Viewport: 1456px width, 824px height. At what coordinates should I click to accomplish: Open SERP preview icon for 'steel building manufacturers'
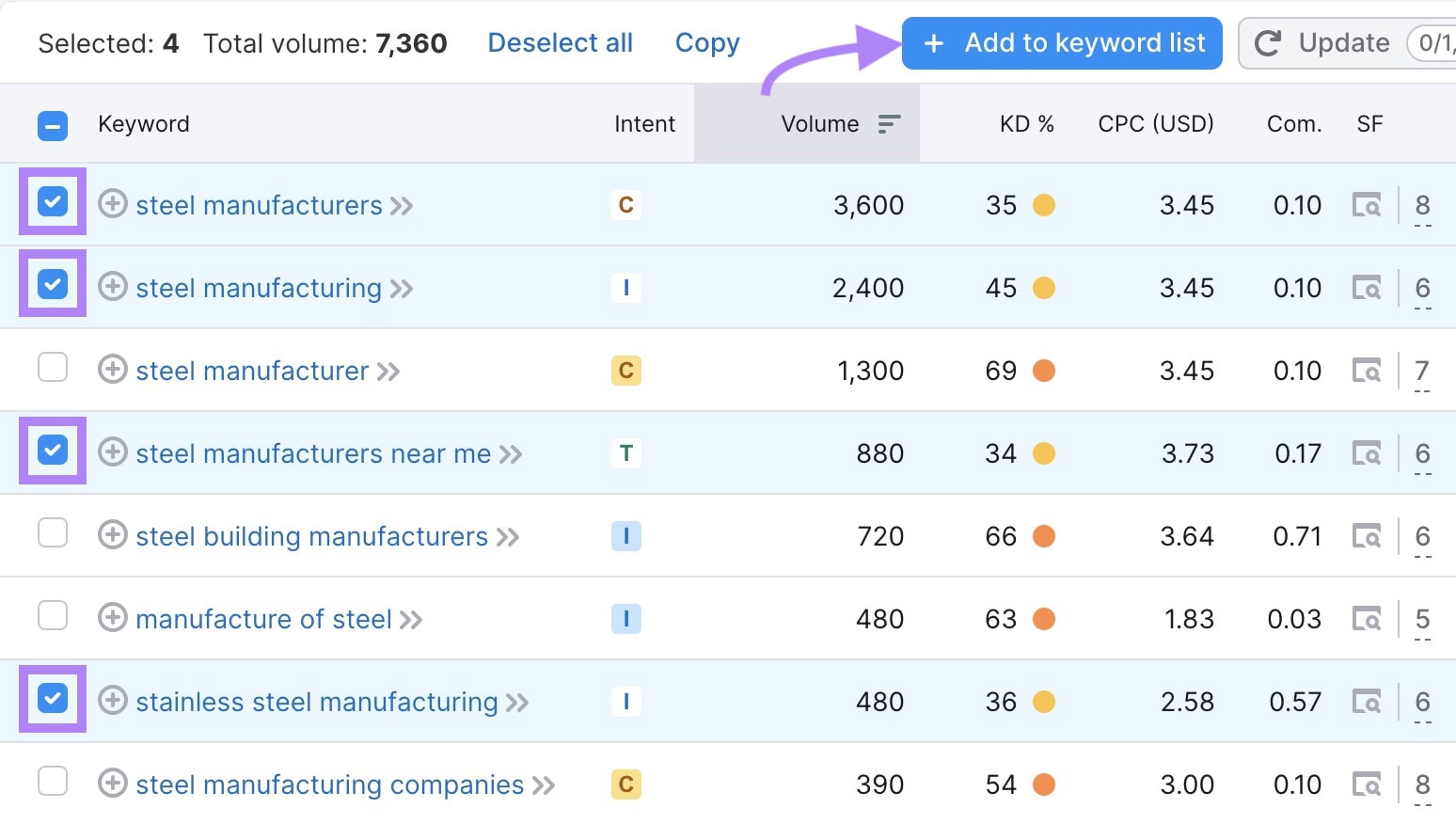point(1367,536)
